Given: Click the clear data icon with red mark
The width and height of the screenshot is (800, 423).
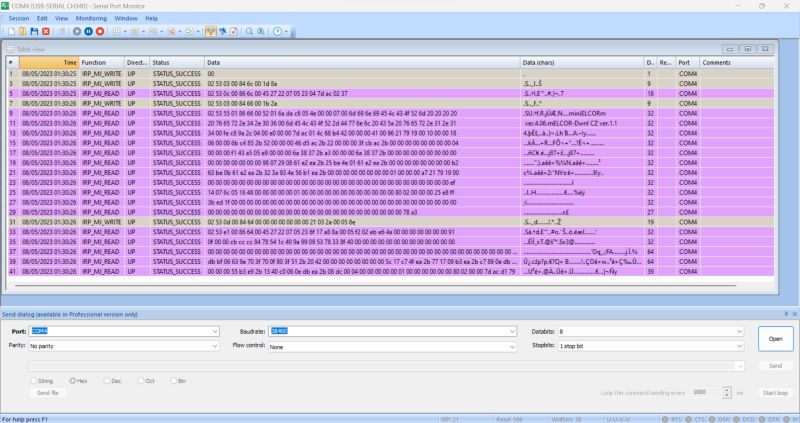Looking at the screenshot, I should click(x=234, y=31).
